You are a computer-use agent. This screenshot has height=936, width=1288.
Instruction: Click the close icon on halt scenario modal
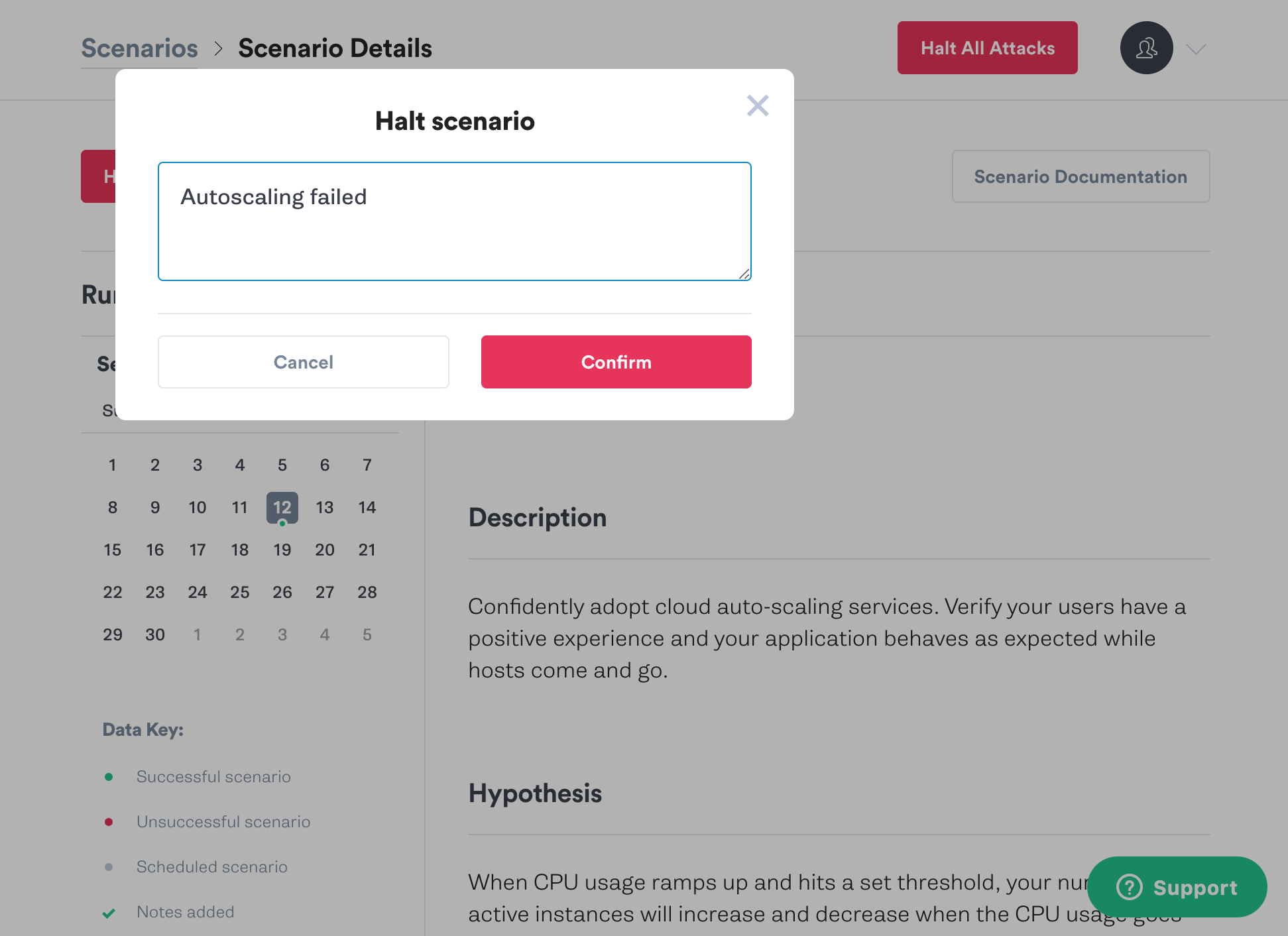point(757,106)
